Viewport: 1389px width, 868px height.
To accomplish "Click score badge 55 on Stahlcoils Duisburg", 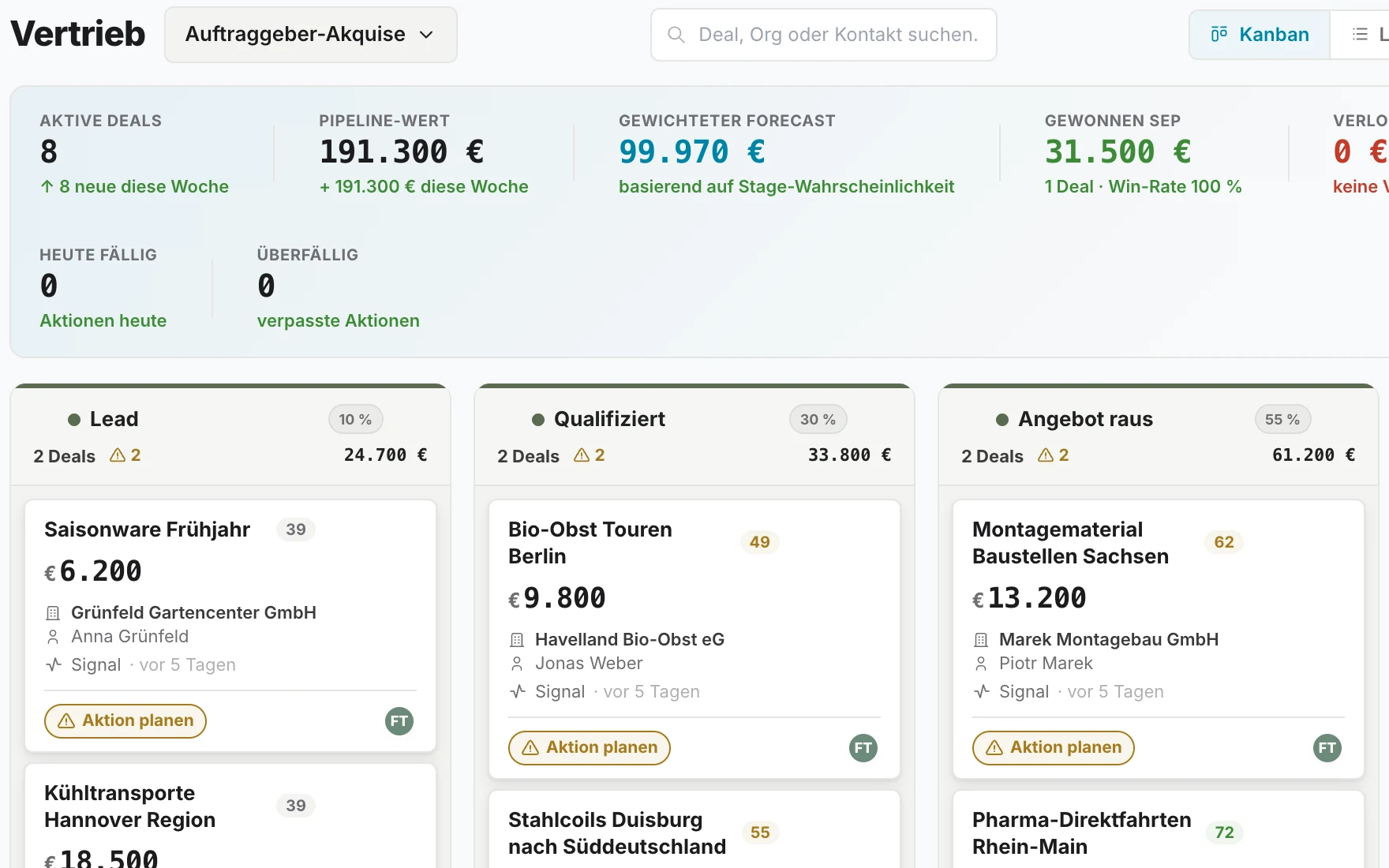I will (x=760, y=832).
